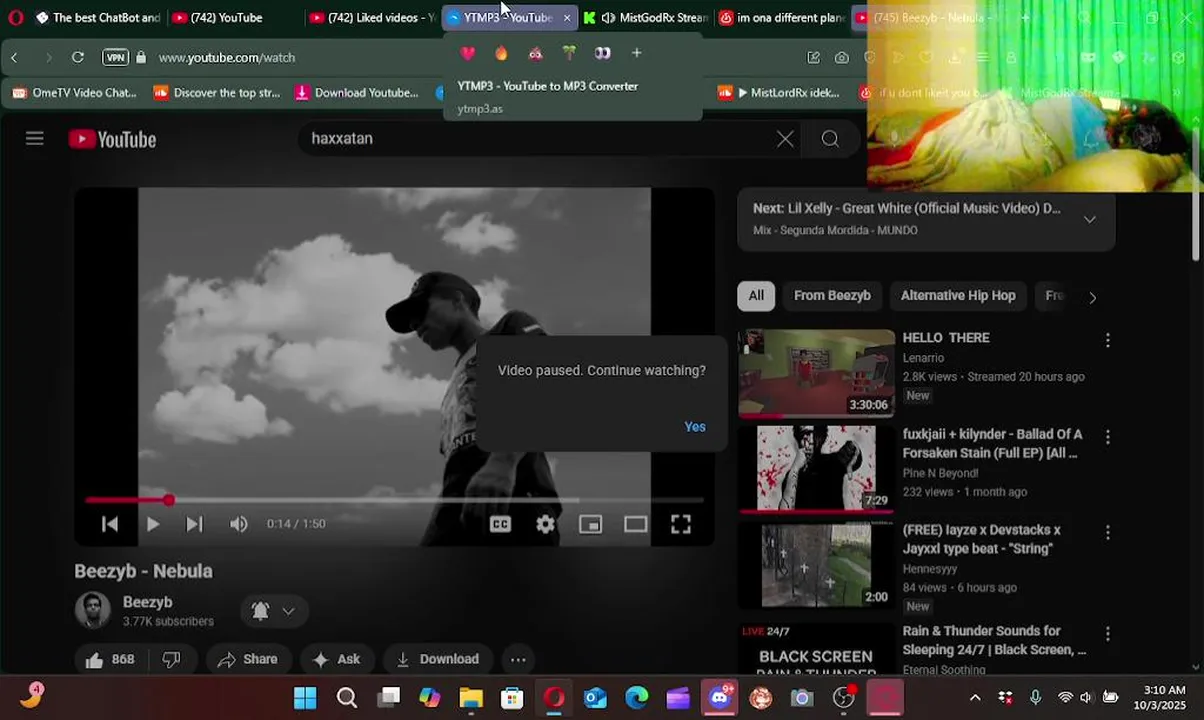The width and height of the screenshot is (1204, 720).
Task: Open Beezyb channel name link
Action: 147,602
